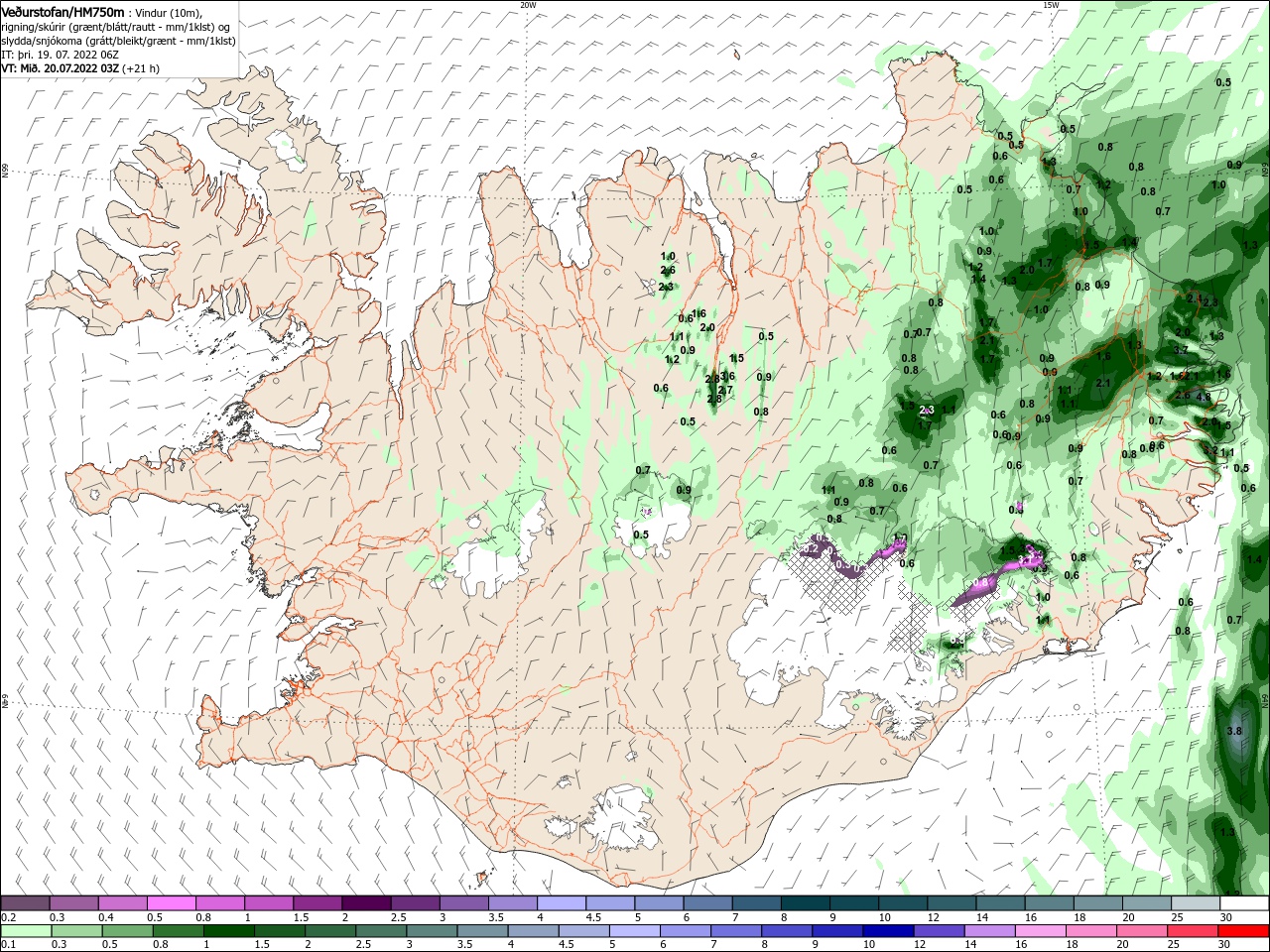The width and height of the screenshot is (1270, 952).
Task: Click the 3.7 precipitation value in the east
Action: coord(1181,350)
